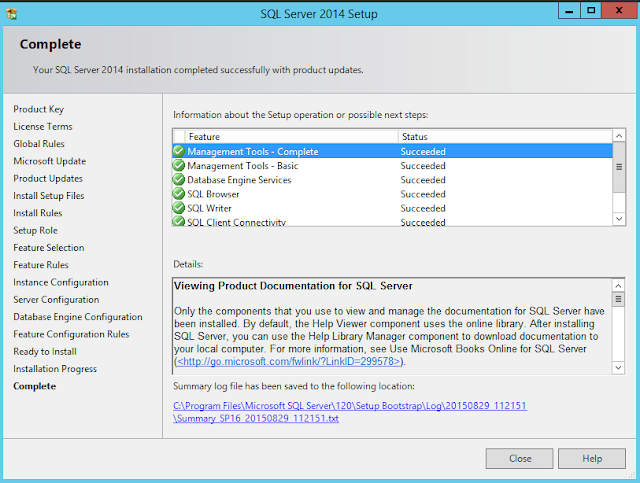Click the SQL Server Setup title bar icon
Viewport: 640px width, 483px height.
[x=12, y=14]
